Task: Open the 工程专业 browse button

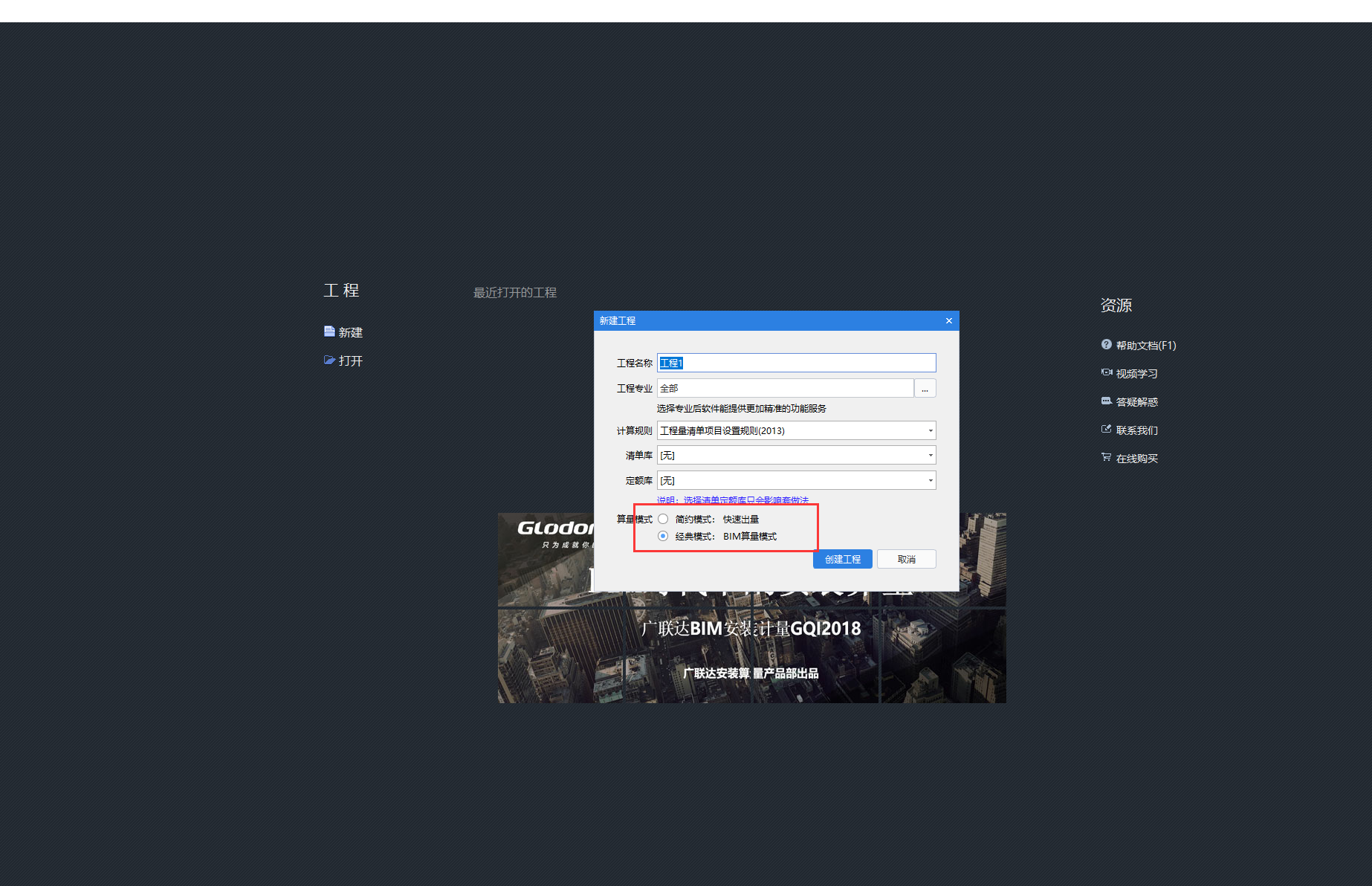Action: [x=925, y=388]
